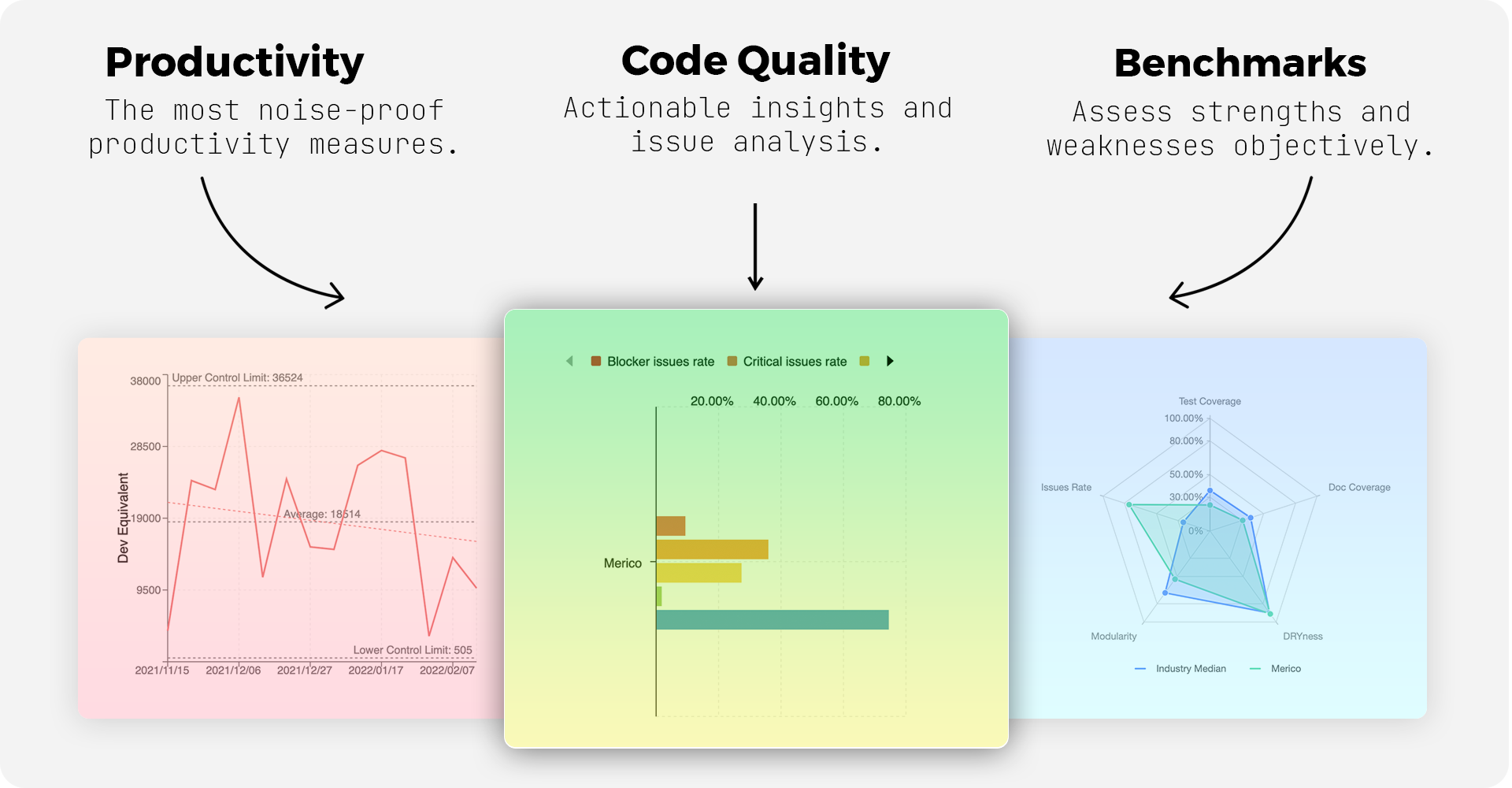Click the Merico axis label on bar chart
Image resolution: width=1512 pixels, height=788 pixels.
pyautogui.click(x=622, y=563)
